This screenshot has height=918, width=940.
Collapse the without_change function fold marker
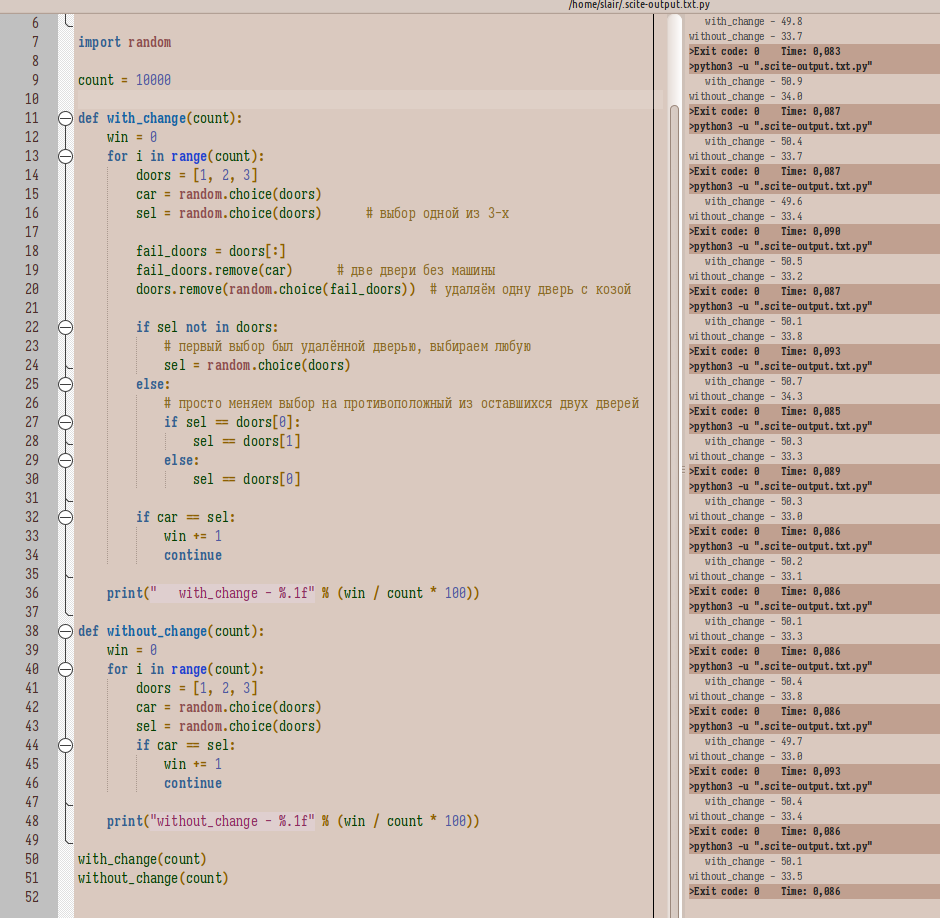point(65,631)
